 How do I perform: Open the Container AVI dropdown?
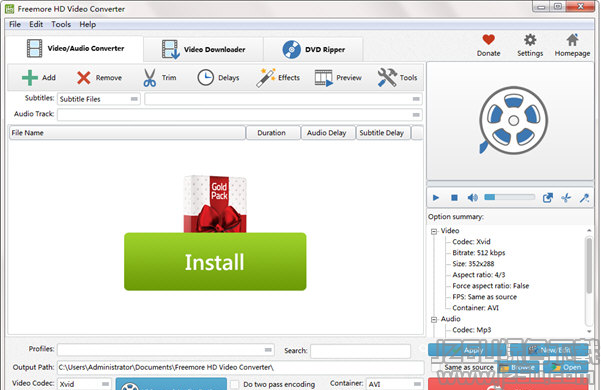[394, 384]
